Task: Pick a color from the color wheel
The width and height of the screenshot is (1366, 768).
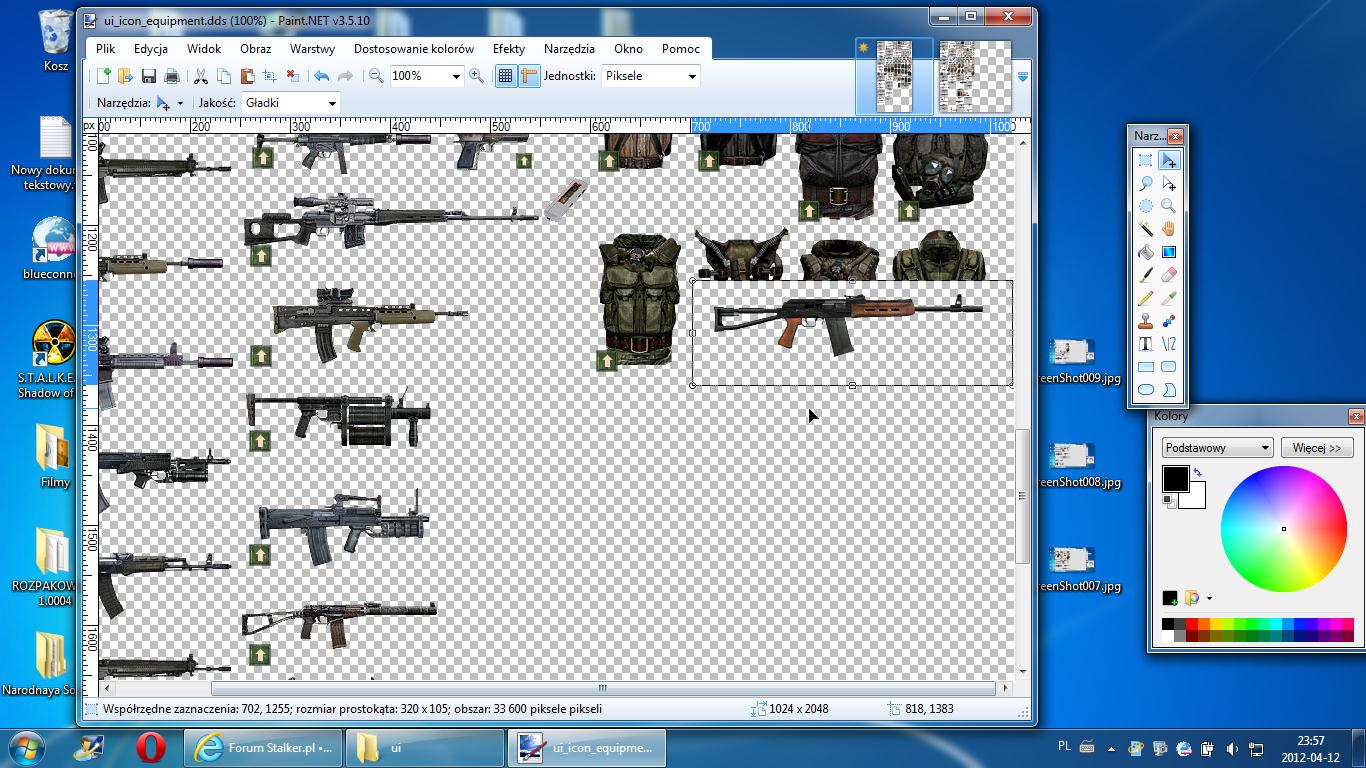Action: click(x=1284, y=529)
